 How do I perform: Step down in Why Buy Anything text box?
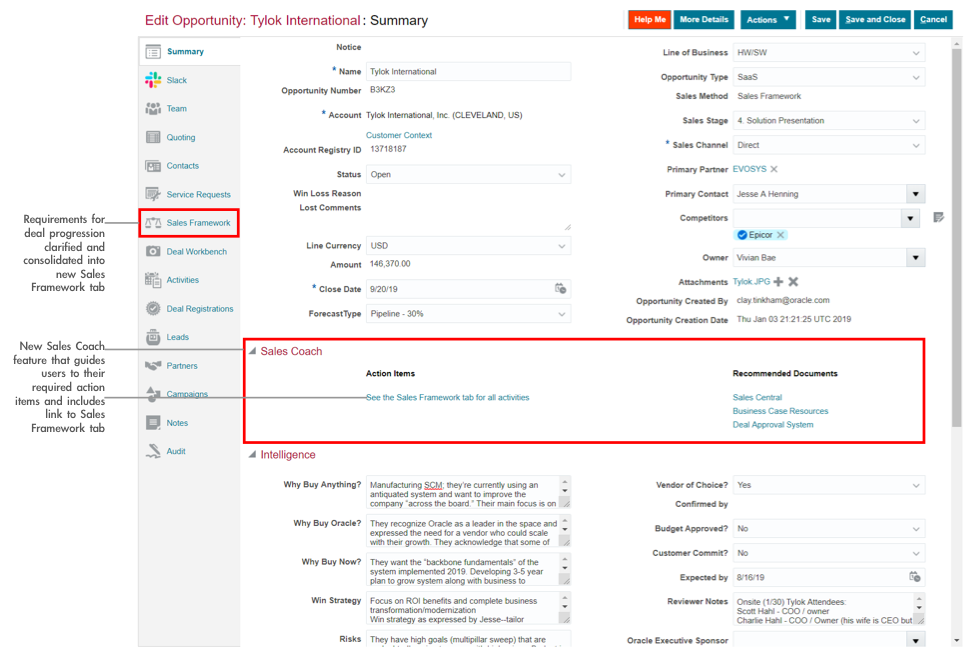click(565, 492)
